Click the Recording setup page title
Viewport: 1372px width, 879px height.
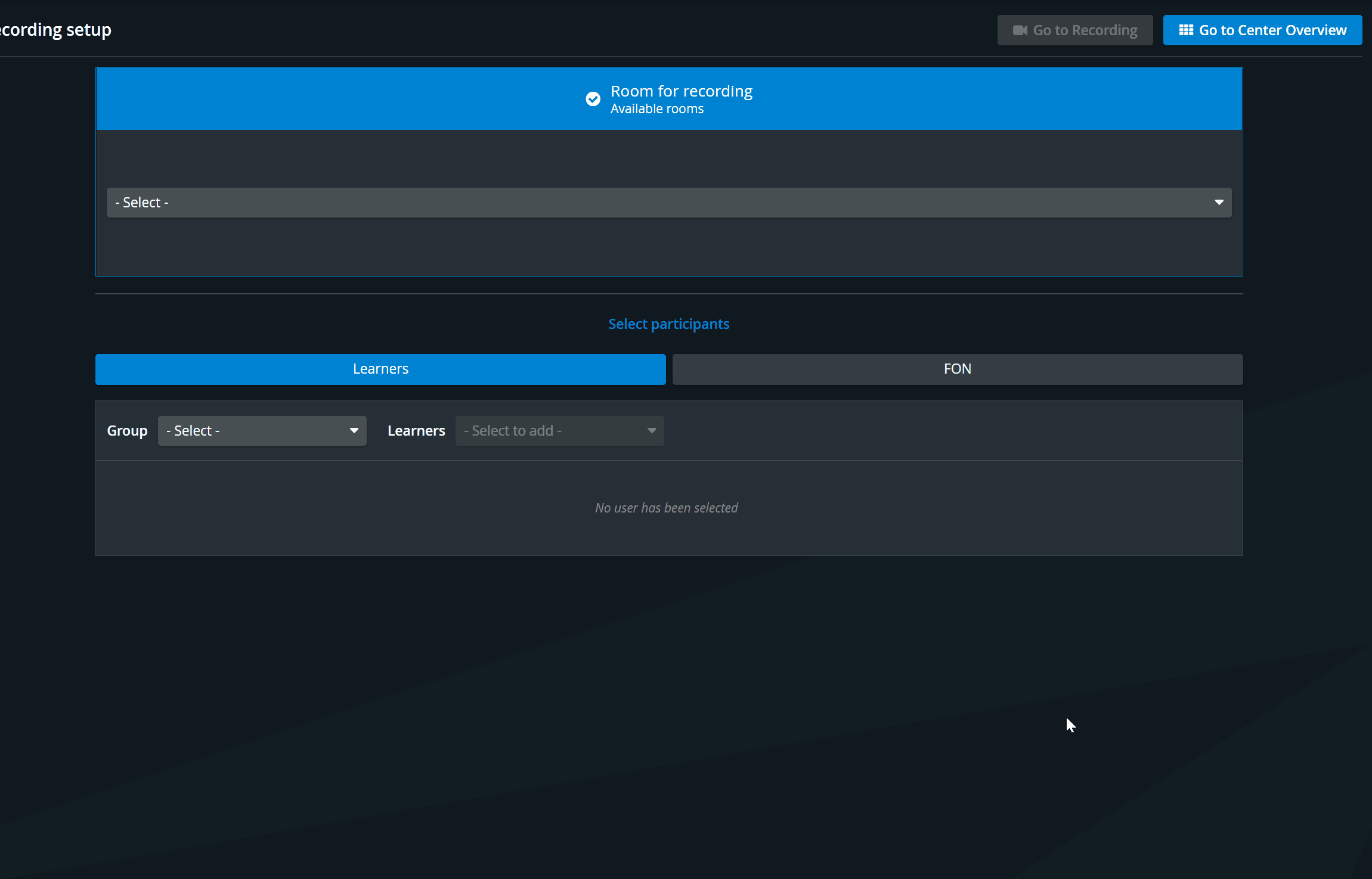pos(55,30)
